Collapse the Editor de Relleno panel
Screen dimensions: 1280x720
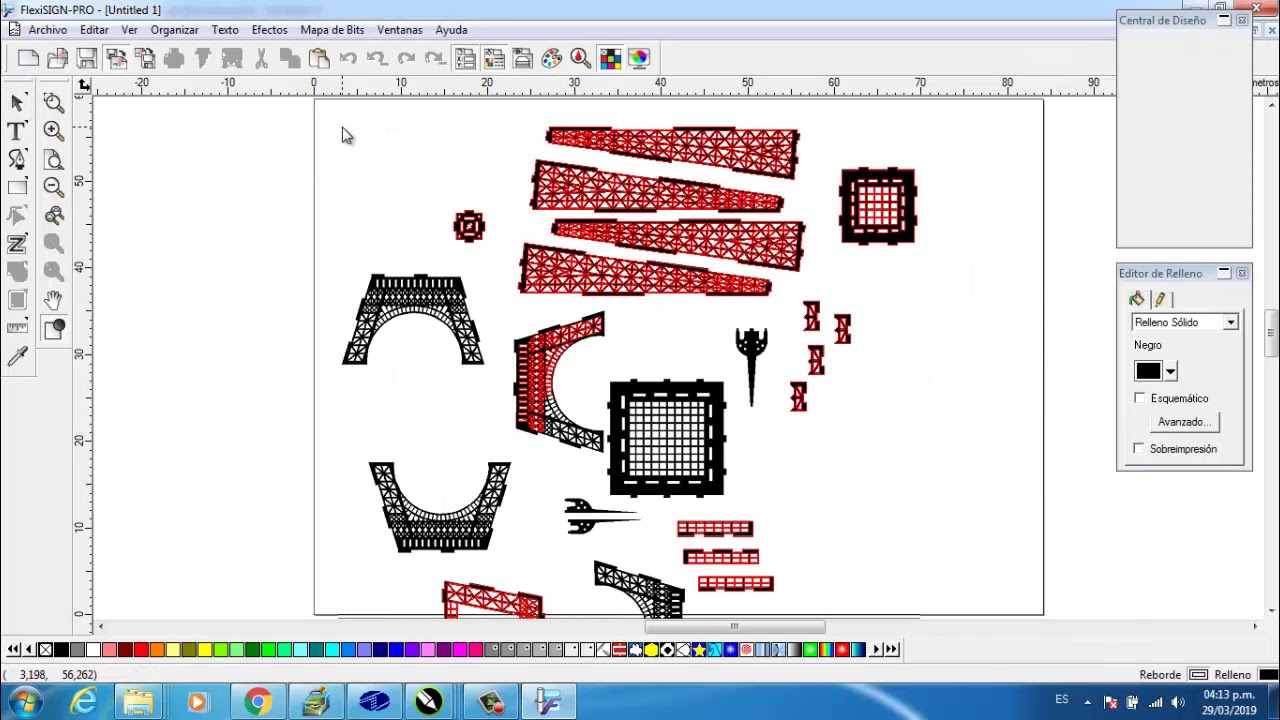1224,273
